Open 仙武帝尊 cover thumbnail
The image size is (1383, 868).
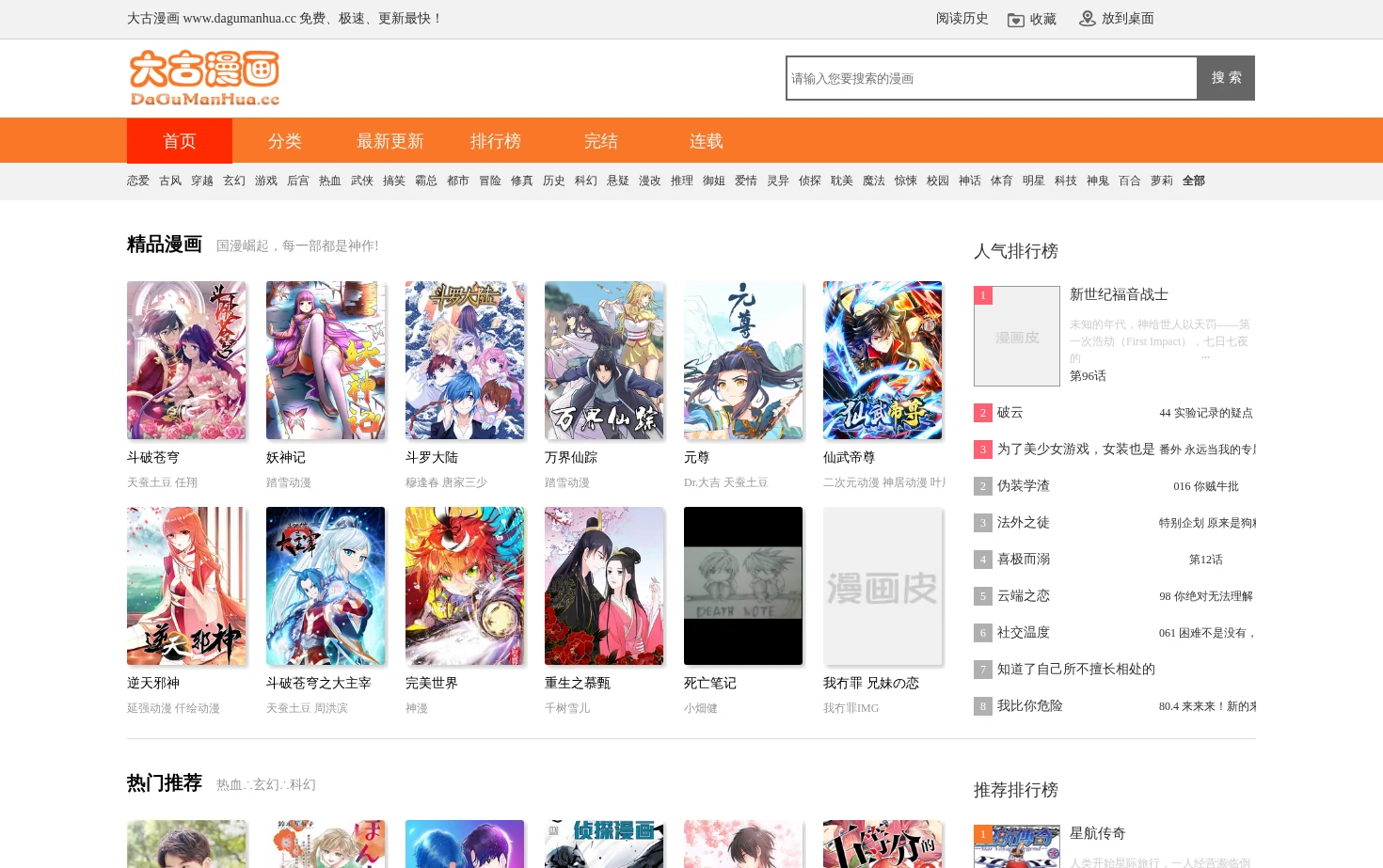(x=882, y=360)
